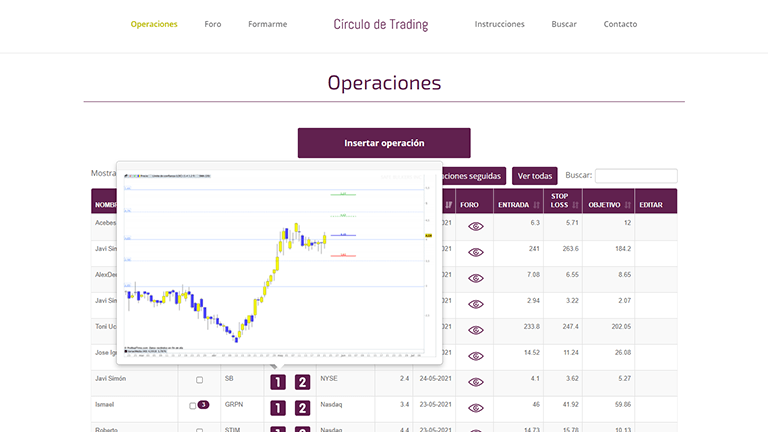Open chart image 1 for SB
The image size is (768, 432).
click(278, 382)
